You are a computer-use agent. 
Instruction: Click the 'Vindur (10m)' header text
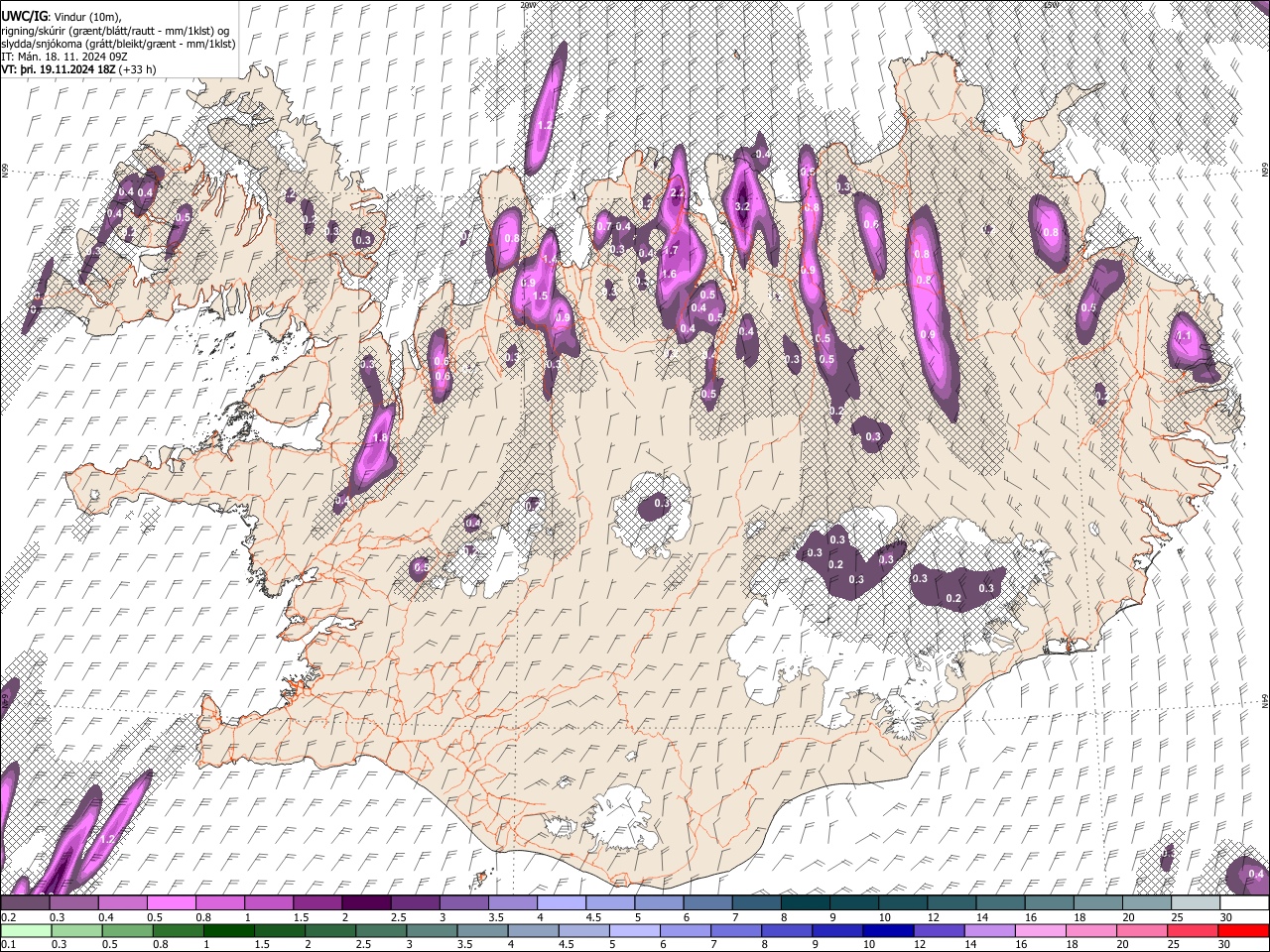pyautogui.click(x=86, y=17)
